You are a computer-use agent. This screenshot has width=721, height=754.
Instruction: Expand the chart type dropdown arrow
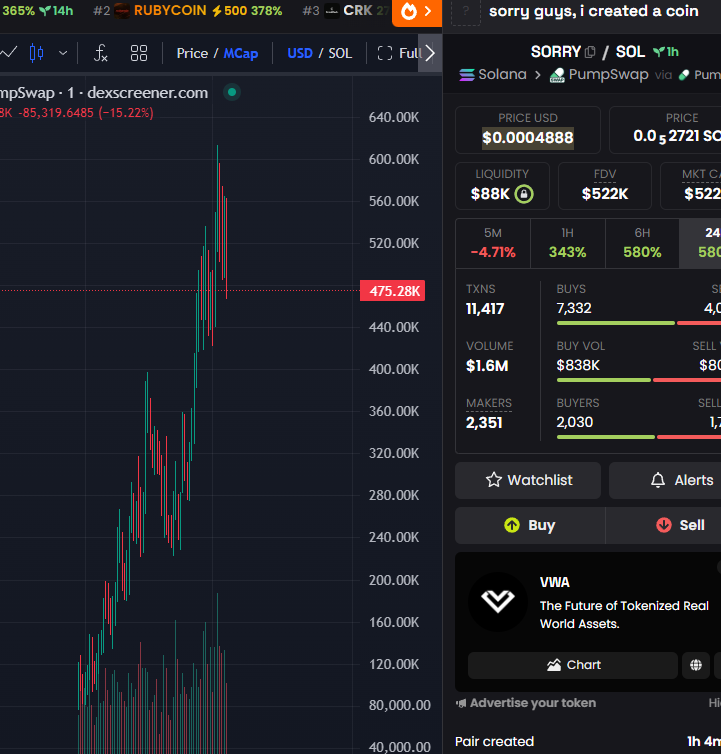63,53
